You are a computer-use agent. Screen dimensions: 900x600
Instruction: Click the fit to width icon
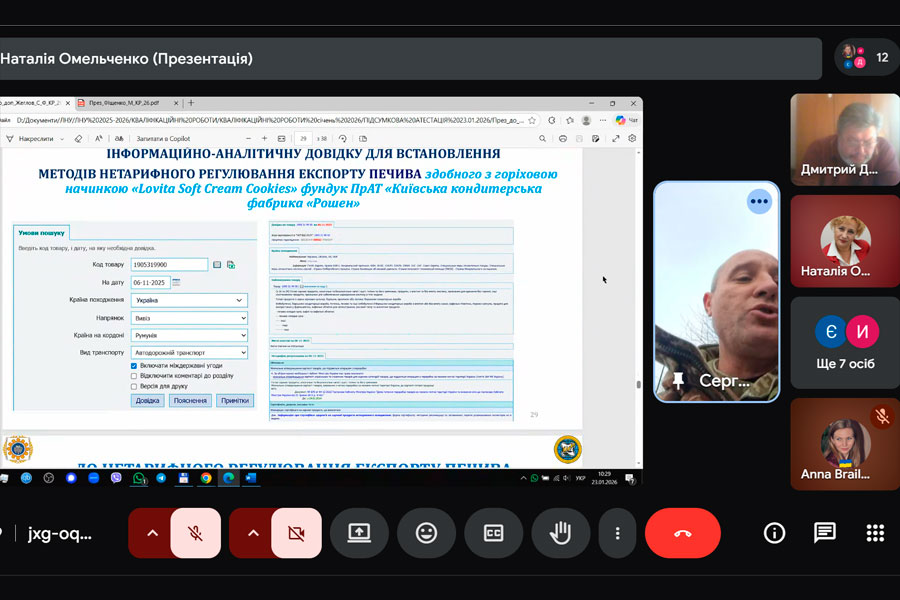point(281,139)
